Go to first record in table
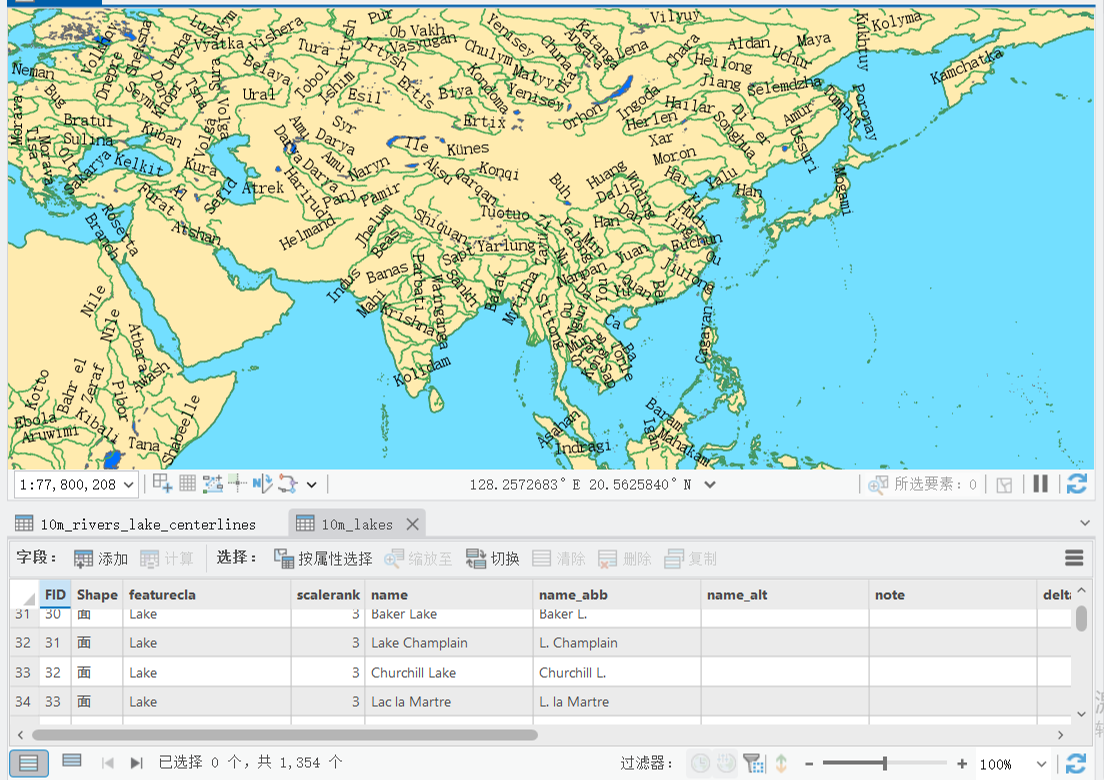1104x781 pixels. [107, 763]
